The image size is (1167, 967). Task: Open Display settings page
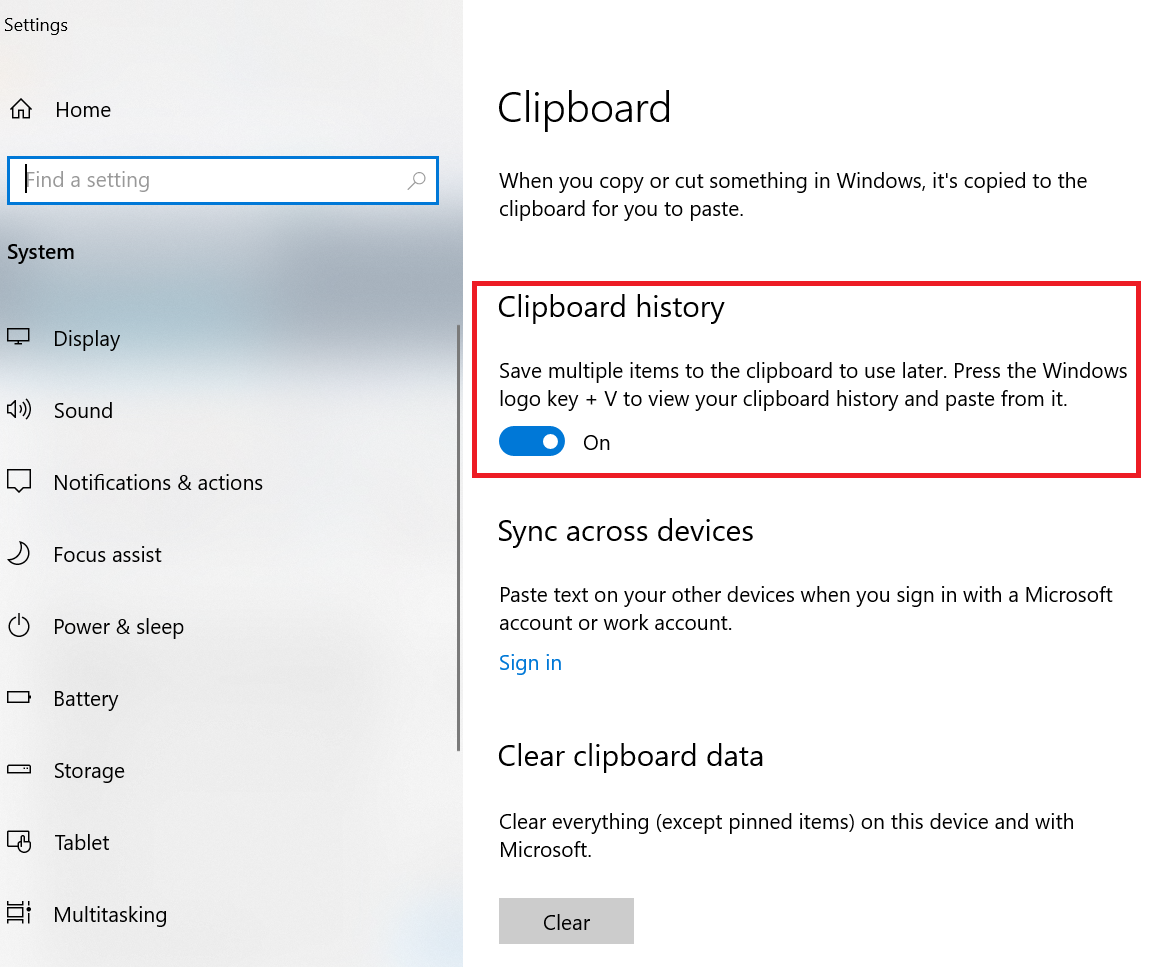coord(87,339)
